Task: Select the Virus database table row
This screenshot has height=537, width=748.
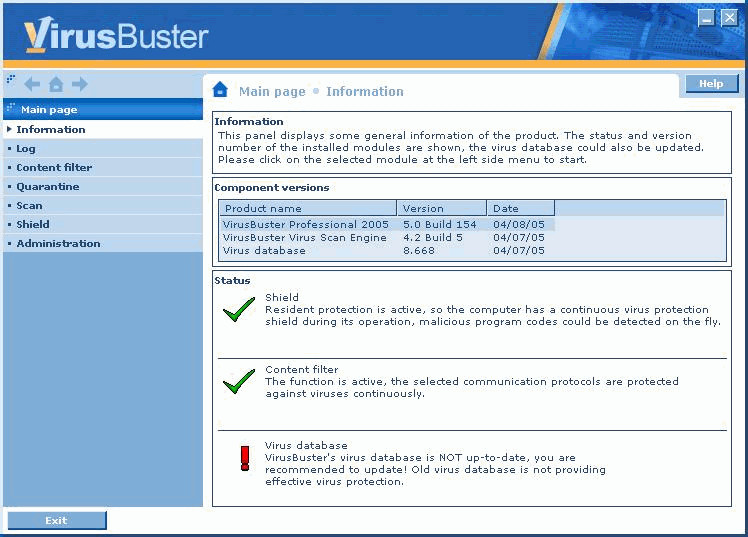Action: pos(387,250)
